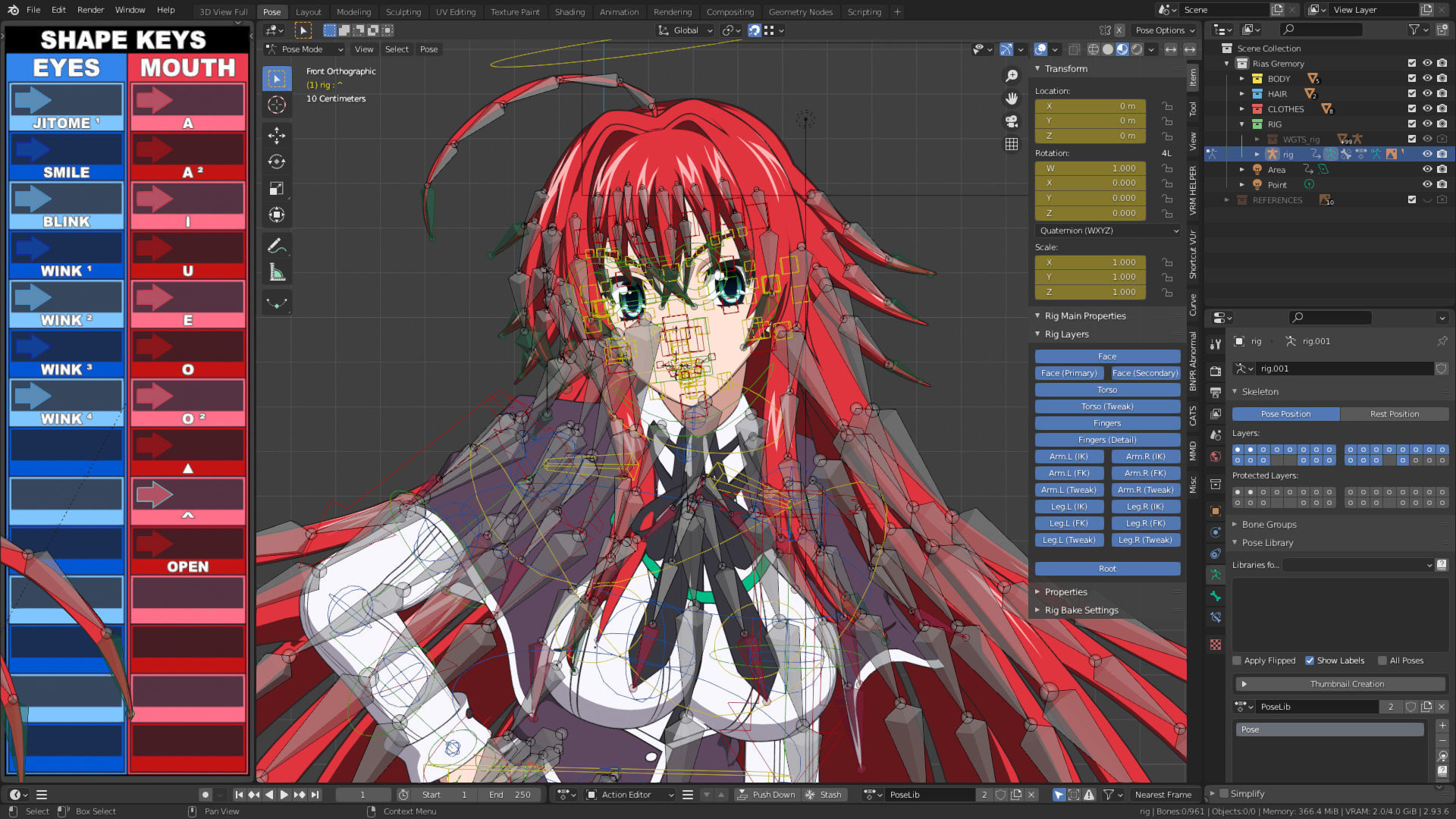Screen dimensions: 1456x819
Task: Toggle show gizmo button
Action: click(x=1006, y=49)
